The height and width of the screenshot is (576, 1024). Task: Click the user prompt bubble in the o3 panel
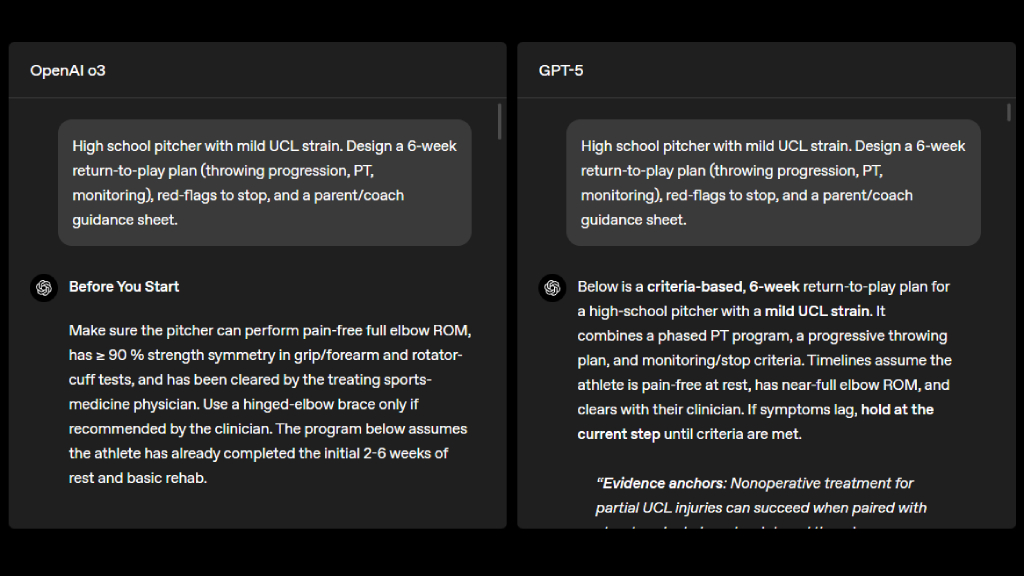click(264, 182)
